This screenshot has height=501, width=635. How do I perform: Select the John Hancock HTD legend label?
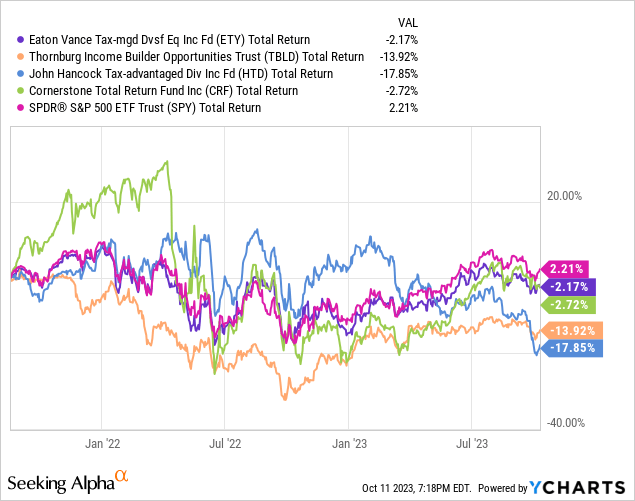[185, 74]
